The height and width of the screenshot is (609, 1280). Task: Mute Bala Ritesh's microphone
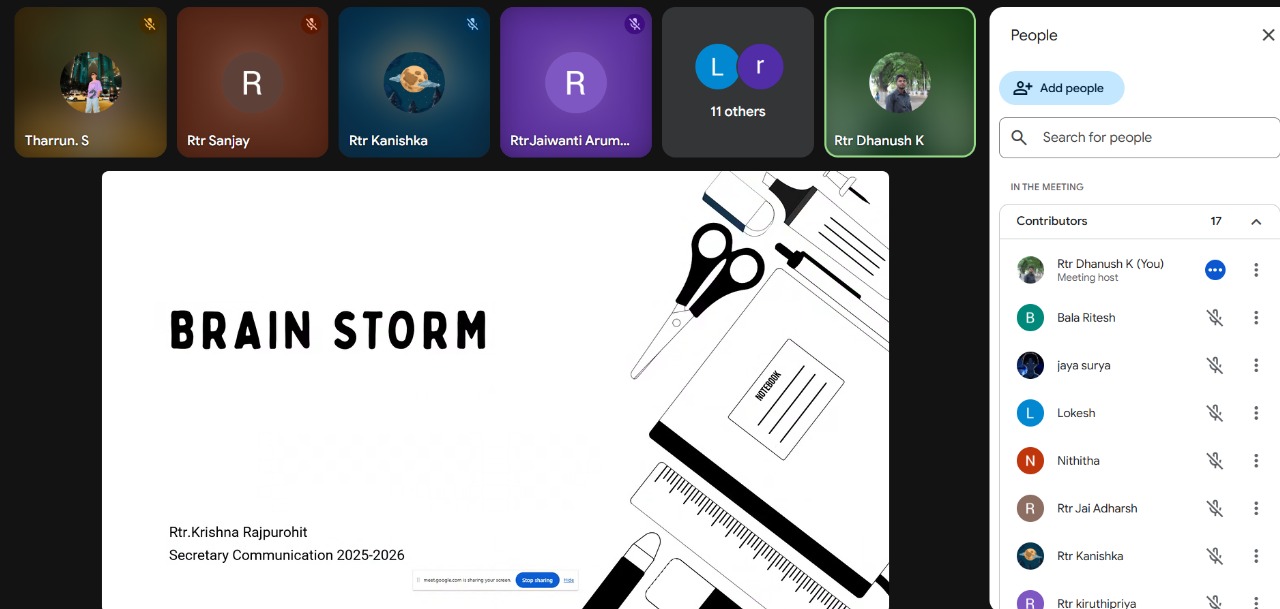pos(1215,318)
